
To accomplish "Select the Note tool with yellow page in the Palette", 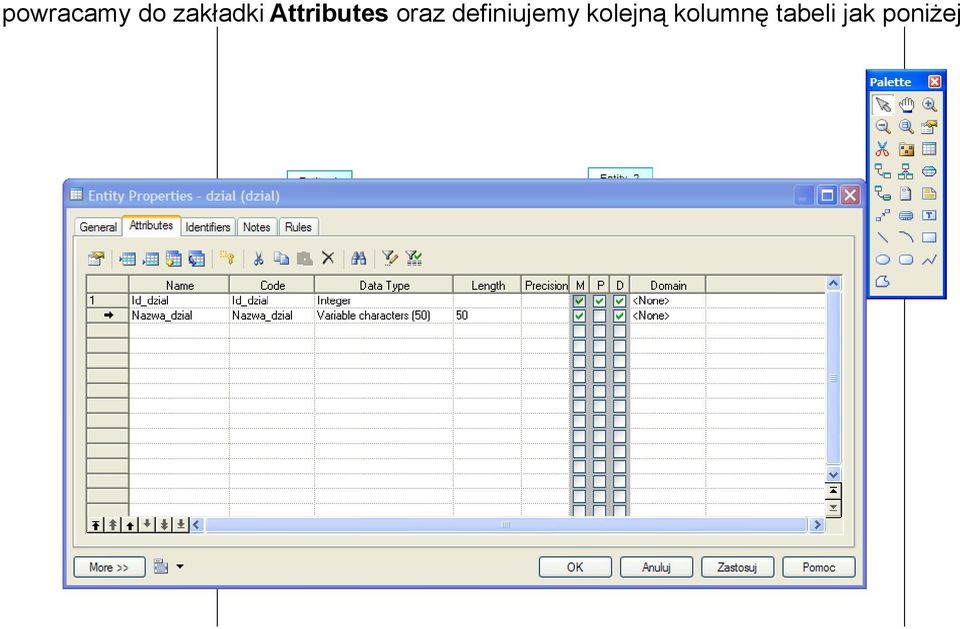I will pyautogui.click(x=929, y=194).
